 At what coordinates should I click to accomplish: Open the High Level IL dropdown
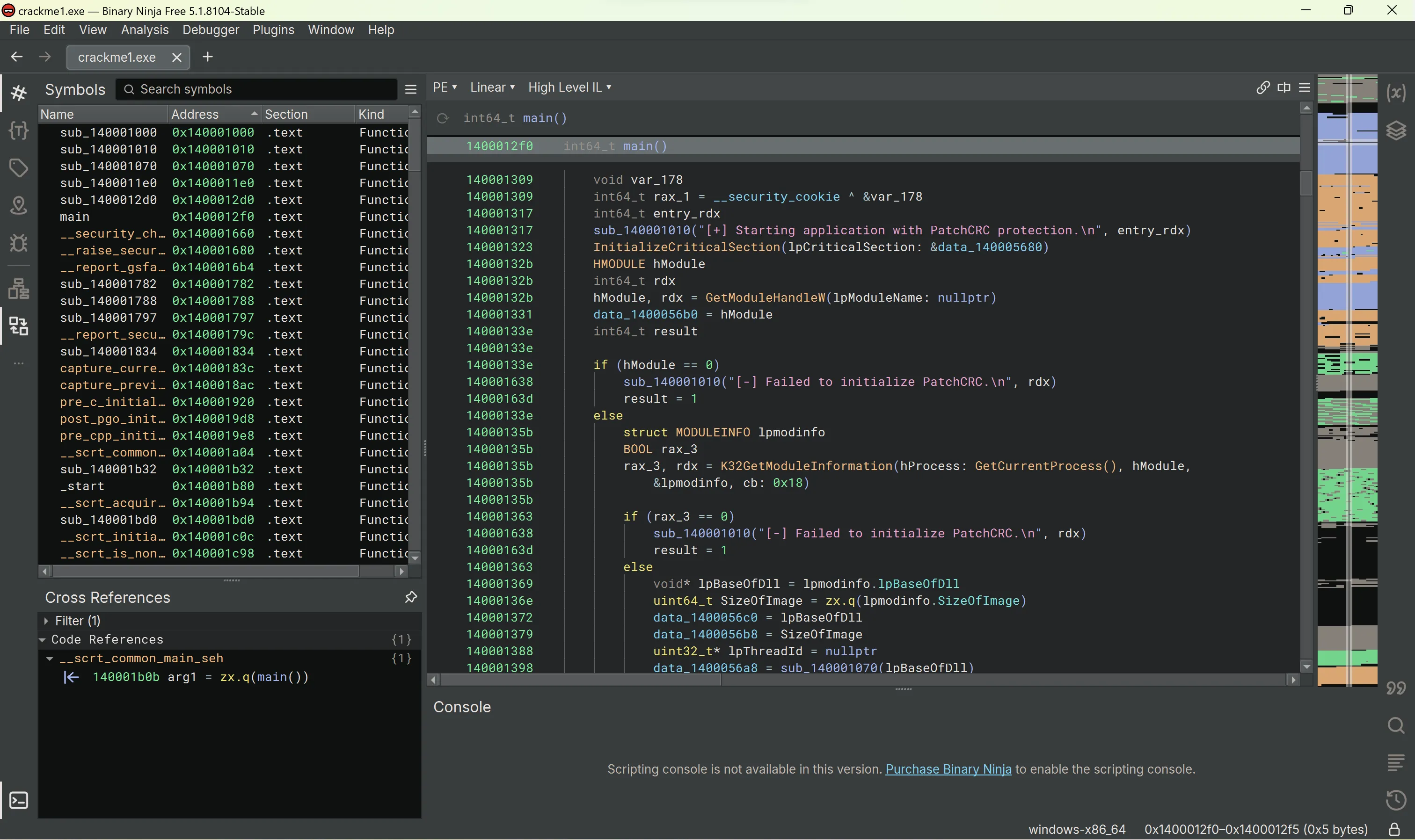pos(569,87)
